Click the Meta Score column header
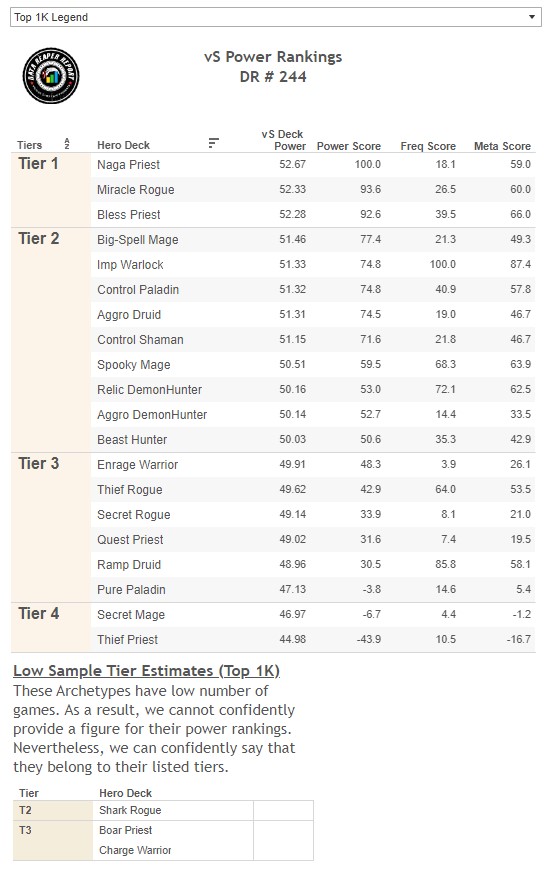 (502, 146)
